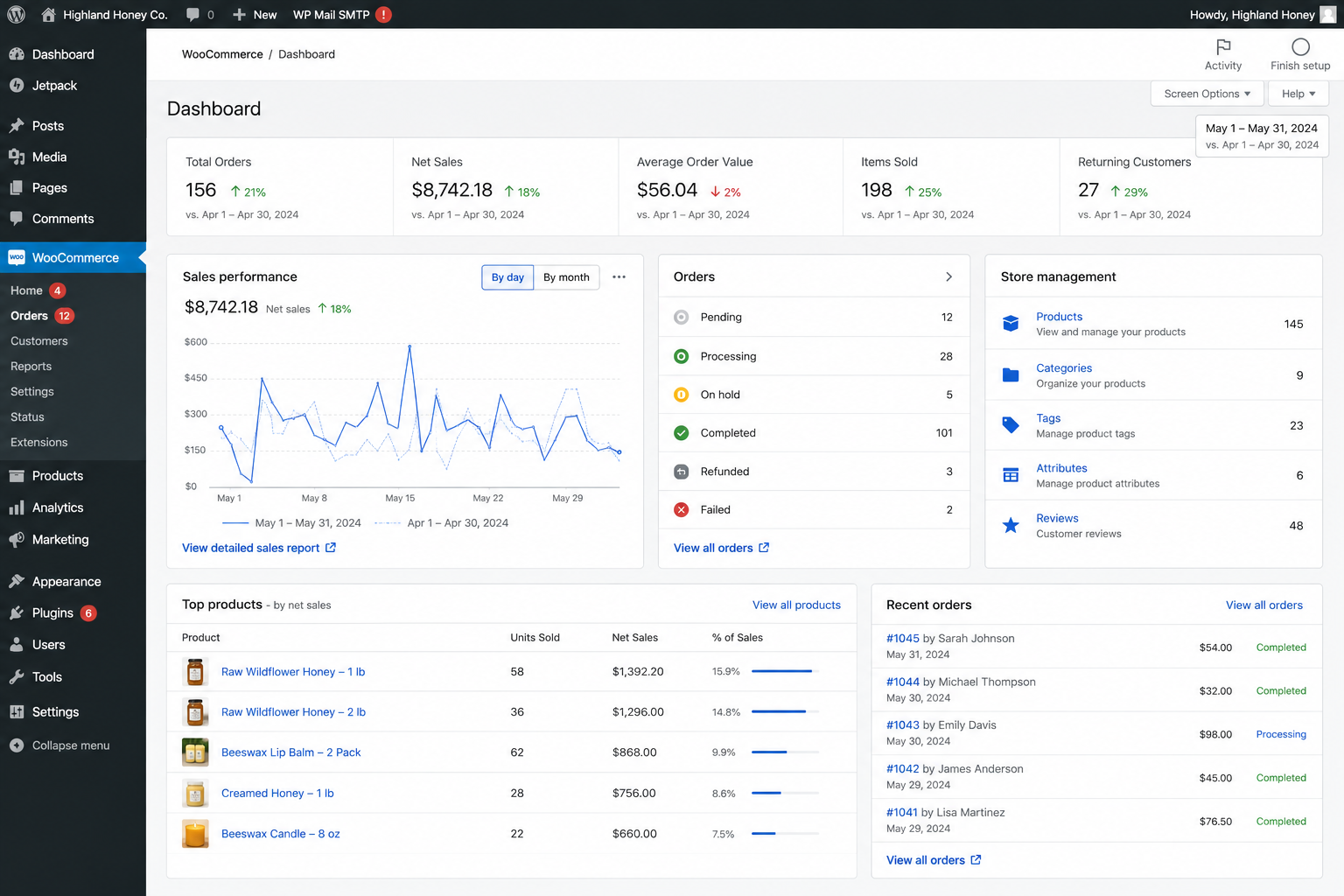Click the 15.9% sales share bar

coord(785,671)
